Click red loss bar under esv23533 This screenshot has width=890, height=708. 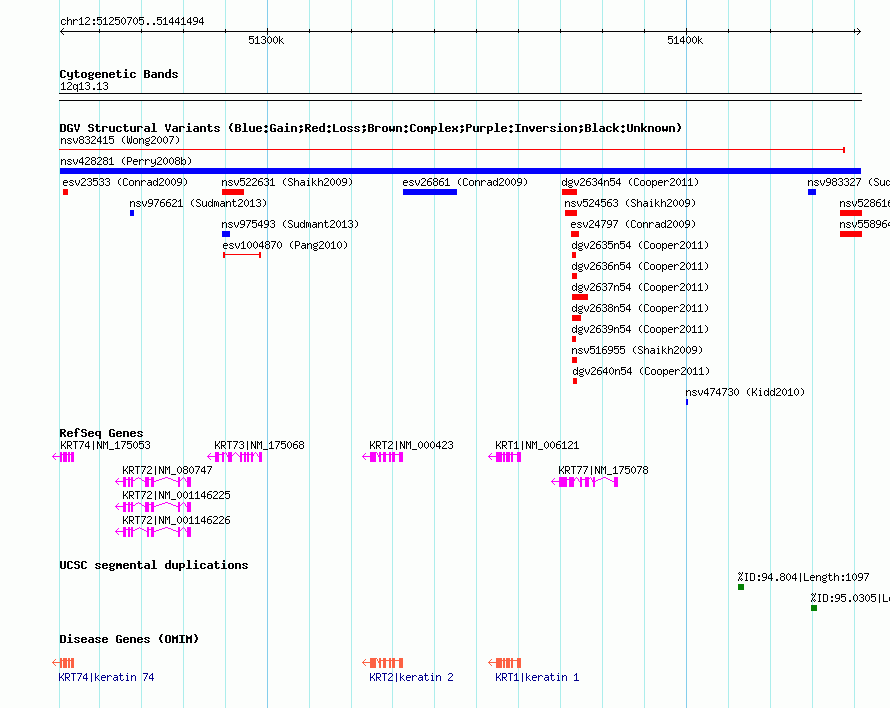tap(65, 192)
